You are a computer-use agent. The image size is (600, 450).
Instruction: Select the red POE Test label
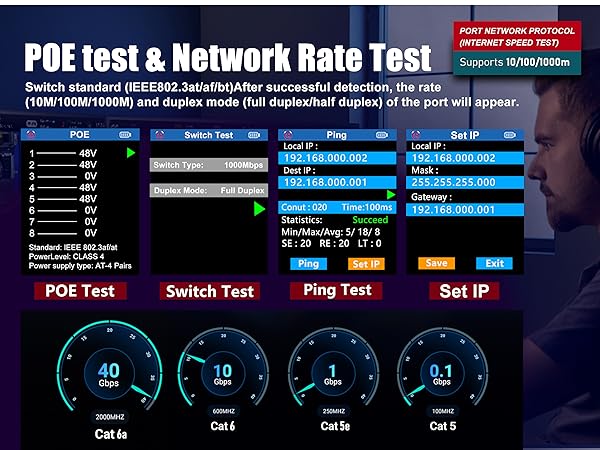coord(80,291)
